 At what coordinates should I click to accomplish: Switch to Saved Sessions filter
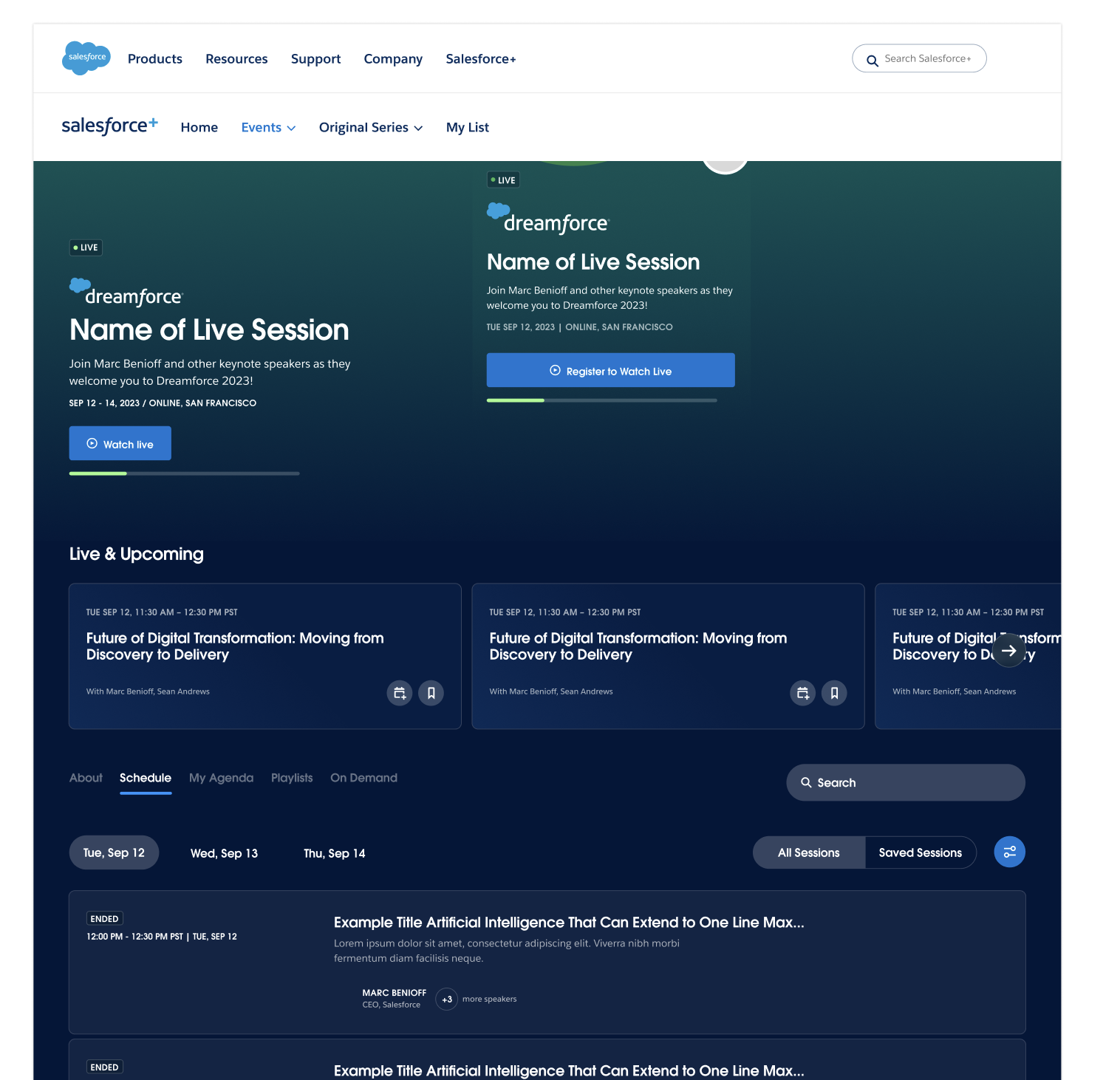click(x=921, y=852)
